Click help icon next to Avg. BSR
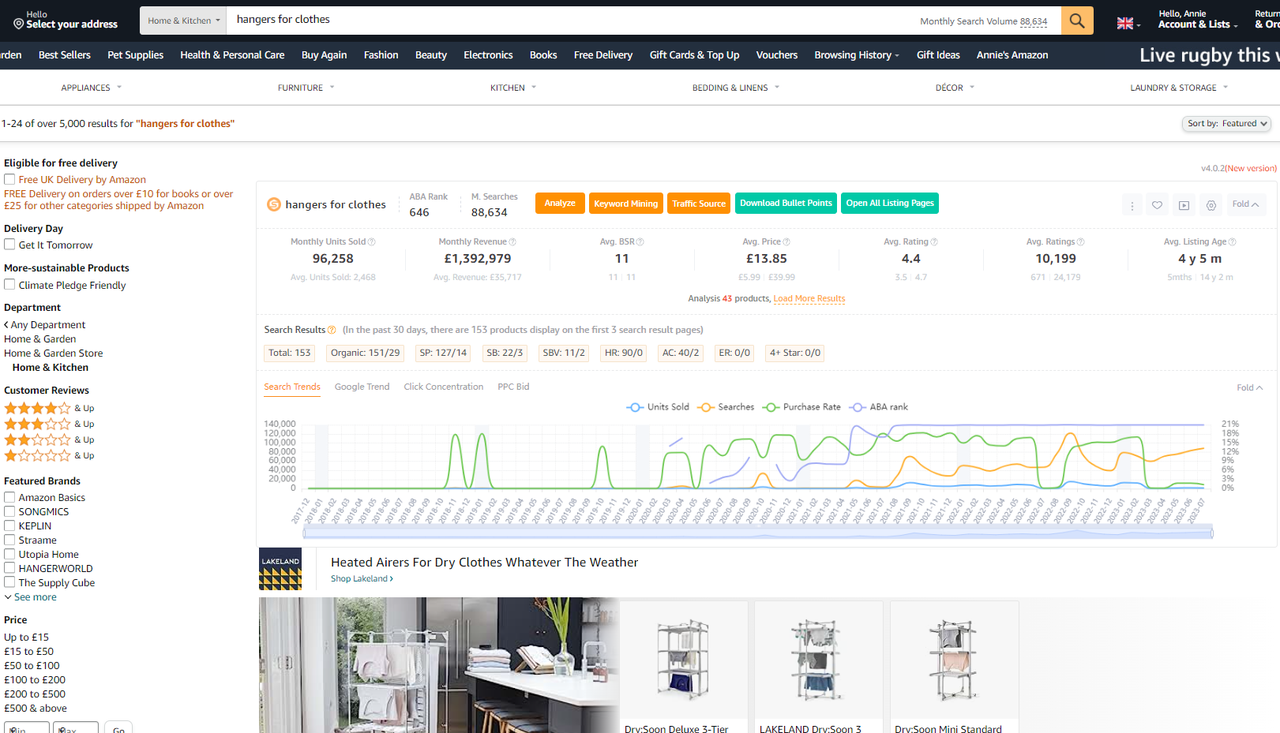Screen dimensions: 1280x733 pyautogui.click(x=640, y=242)
